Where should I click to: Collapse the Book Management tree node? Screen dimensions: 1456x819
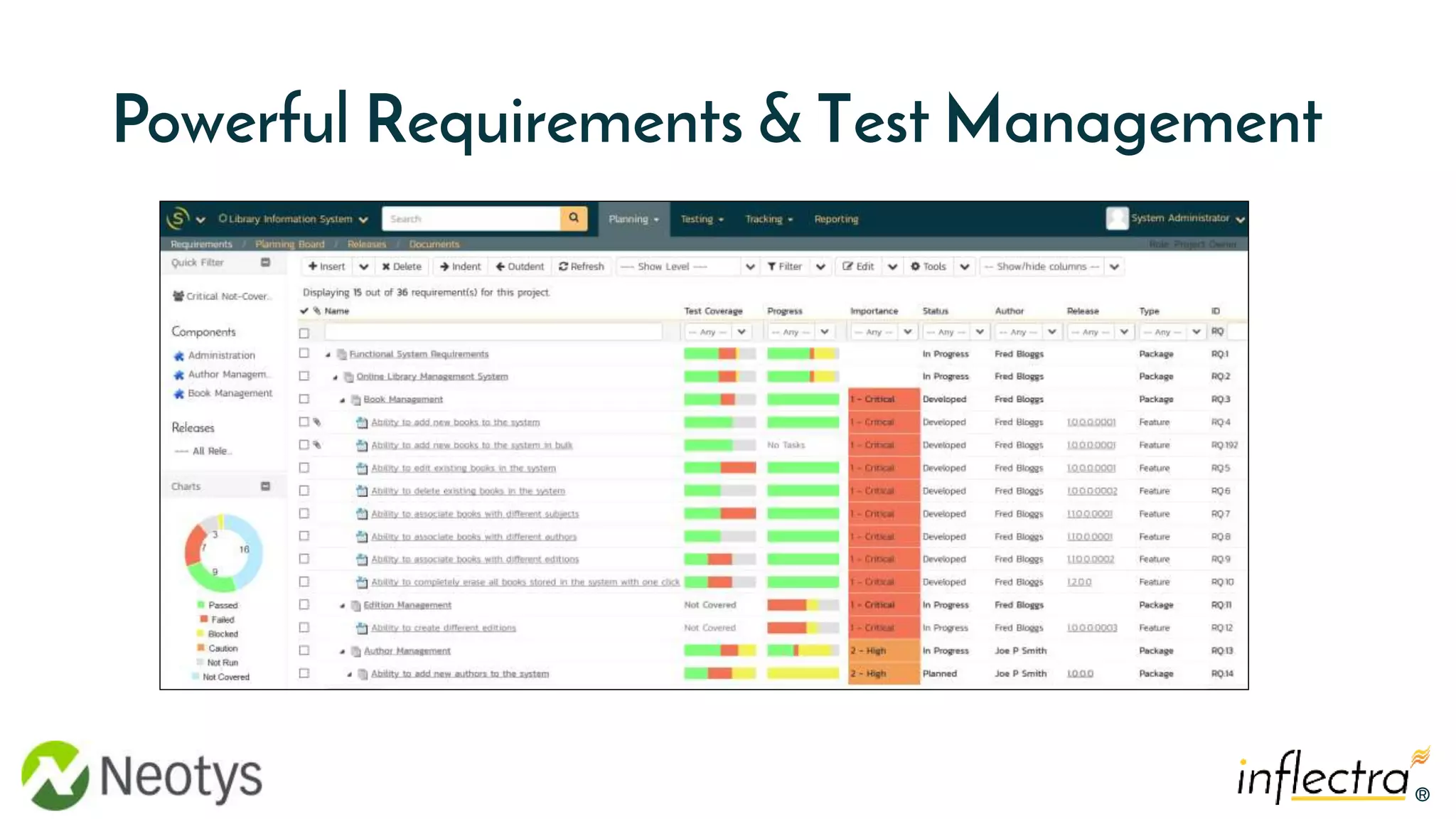pyautogui.click(x=342, y=400)
